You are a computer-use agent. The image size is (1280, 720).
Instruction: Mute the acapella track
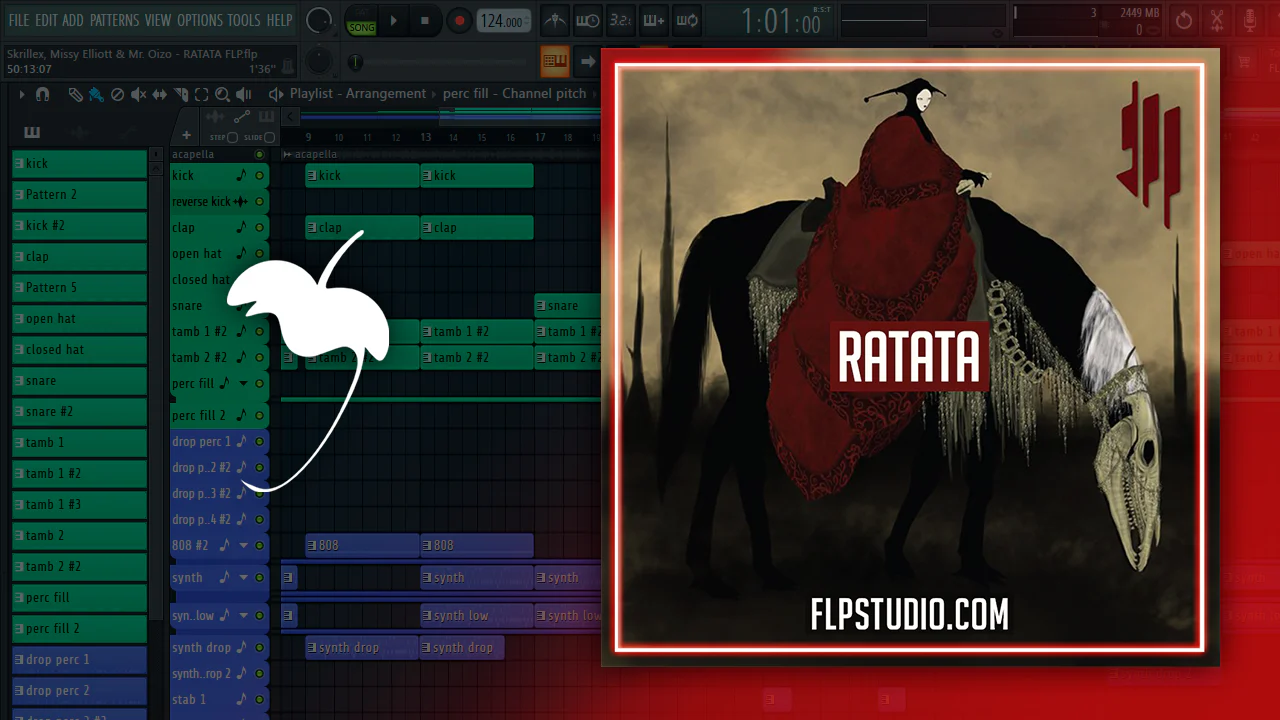pos(259,155)
